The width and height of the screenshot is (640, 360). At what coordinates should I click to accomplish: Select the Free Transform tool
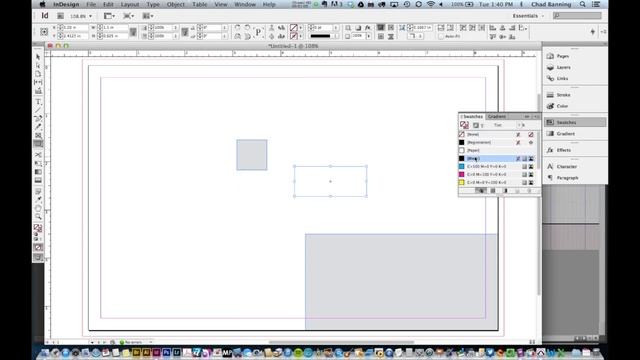click(x=38, y=163)
